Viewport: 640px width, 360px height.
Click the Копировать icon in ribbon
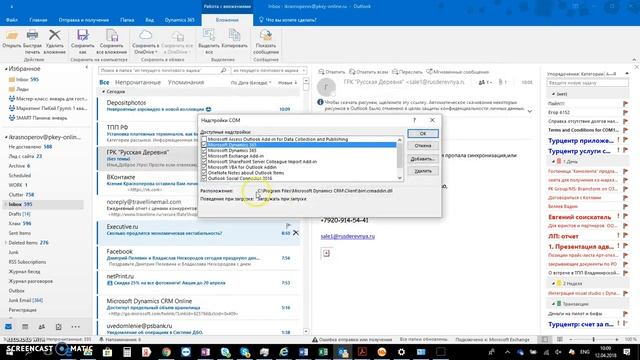click(x=234, y=36)
